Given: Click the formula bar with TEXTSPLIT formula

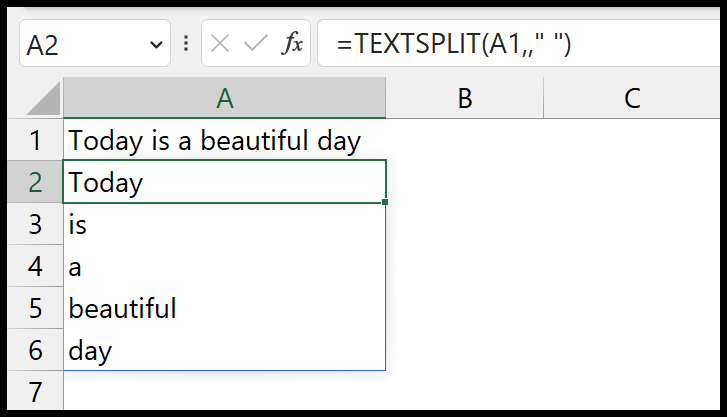Looking at the screenshot, I should tap(518, 44).
